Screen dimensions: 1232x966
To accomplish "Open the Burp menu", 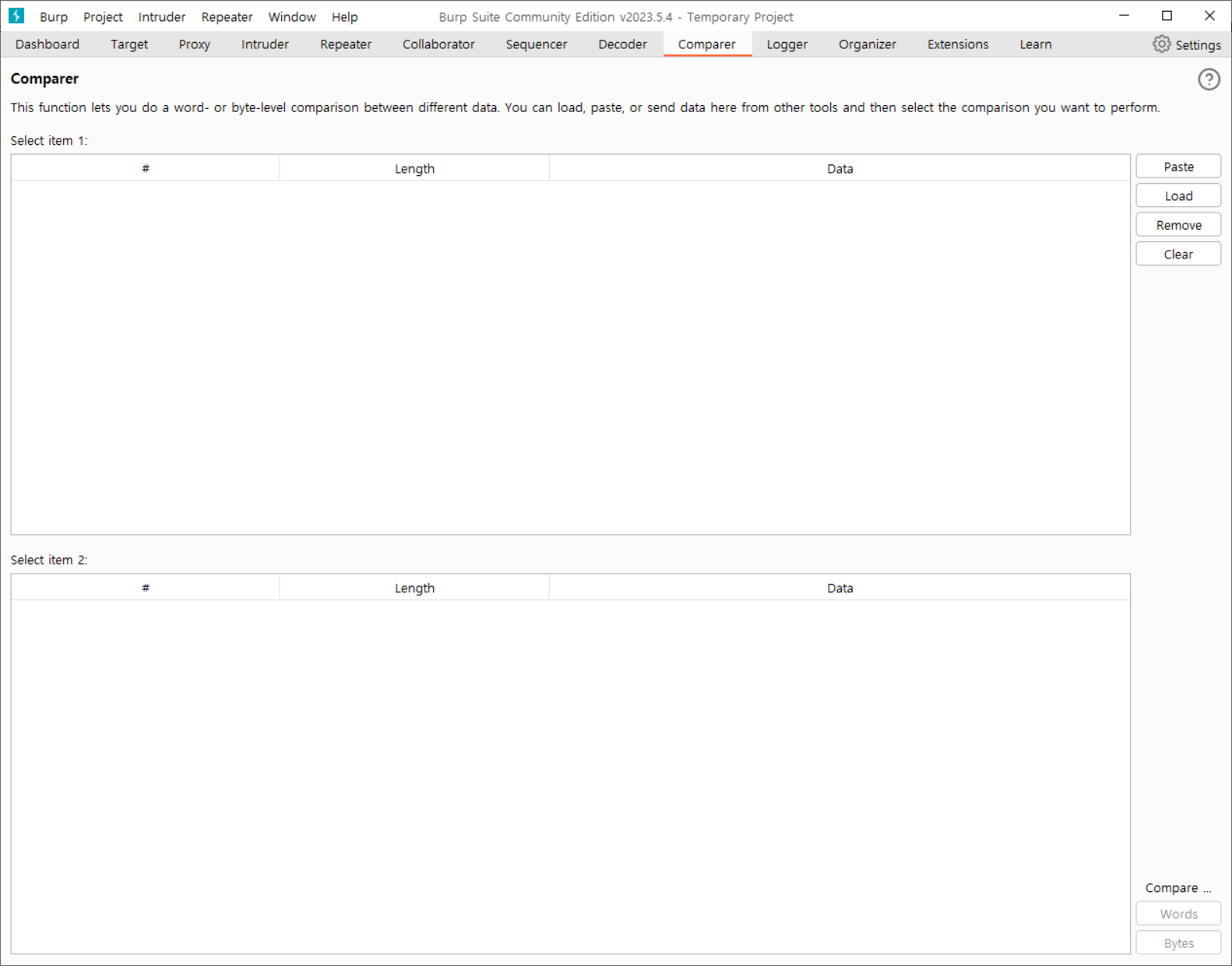I will coord(54,16).
